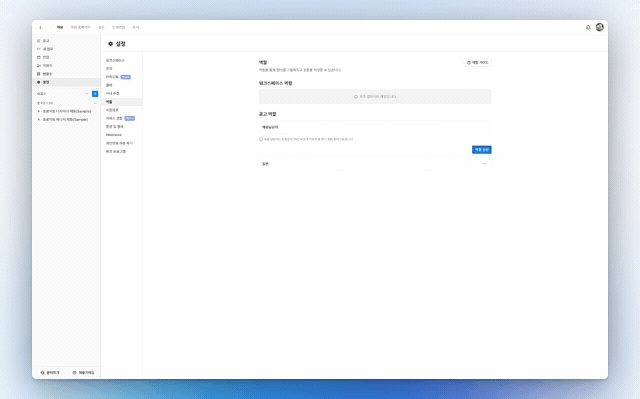
Task: Open the 역할 가이드 button
Action: (478, 62)
